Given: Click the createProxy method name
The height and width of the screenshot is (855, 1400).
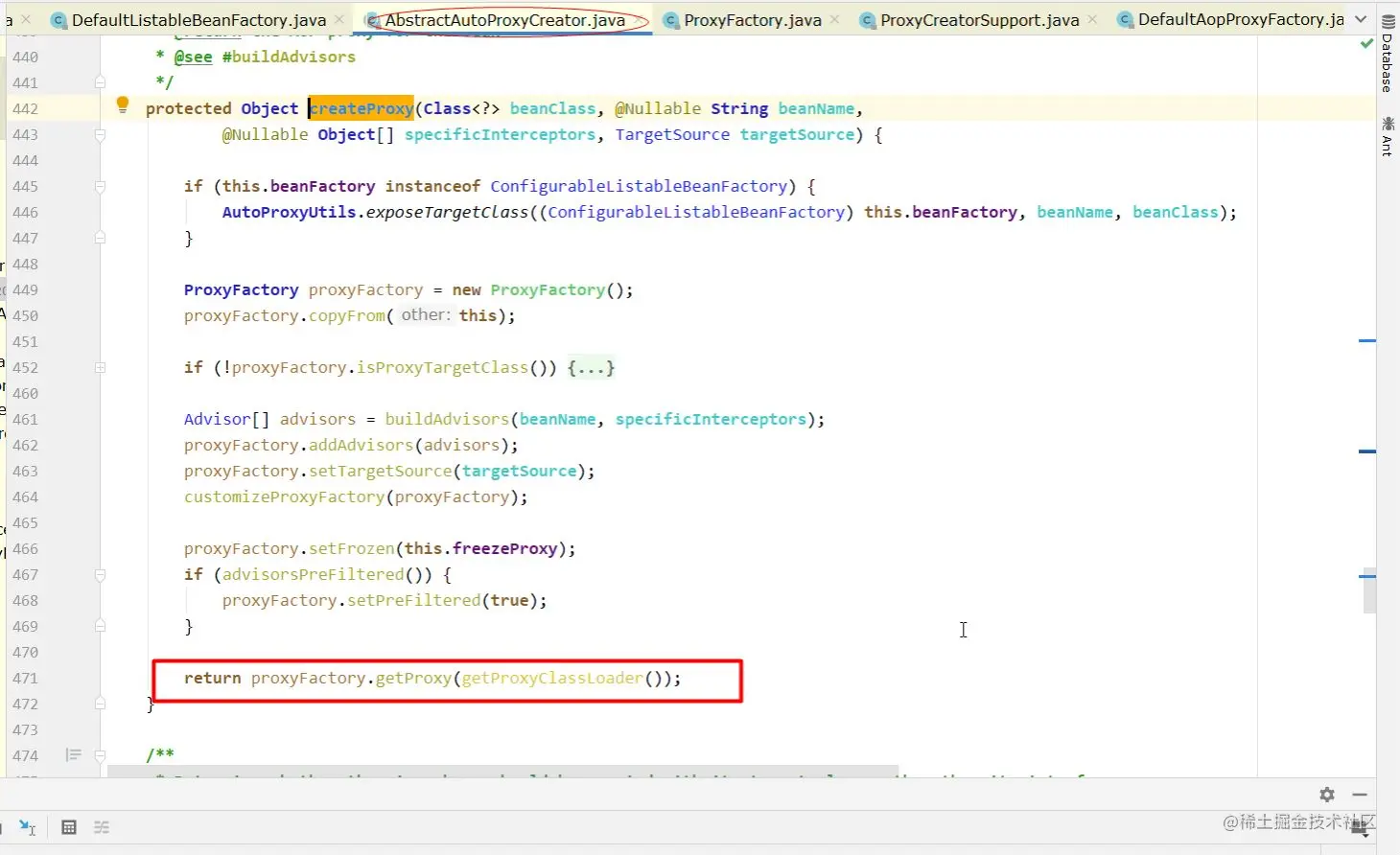Looking at the screenshot, I should pyautogui.click(x=362, y=109).
